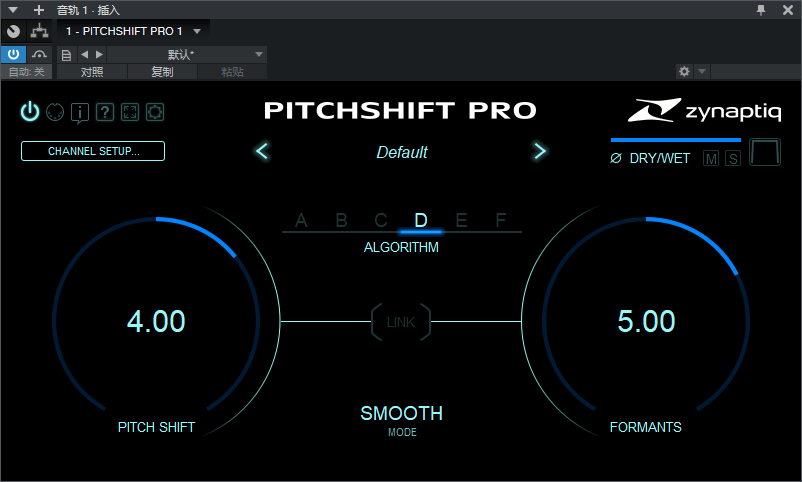Select algorithm F
This screenshot has width=802, height=482.
tap(501, 221)
